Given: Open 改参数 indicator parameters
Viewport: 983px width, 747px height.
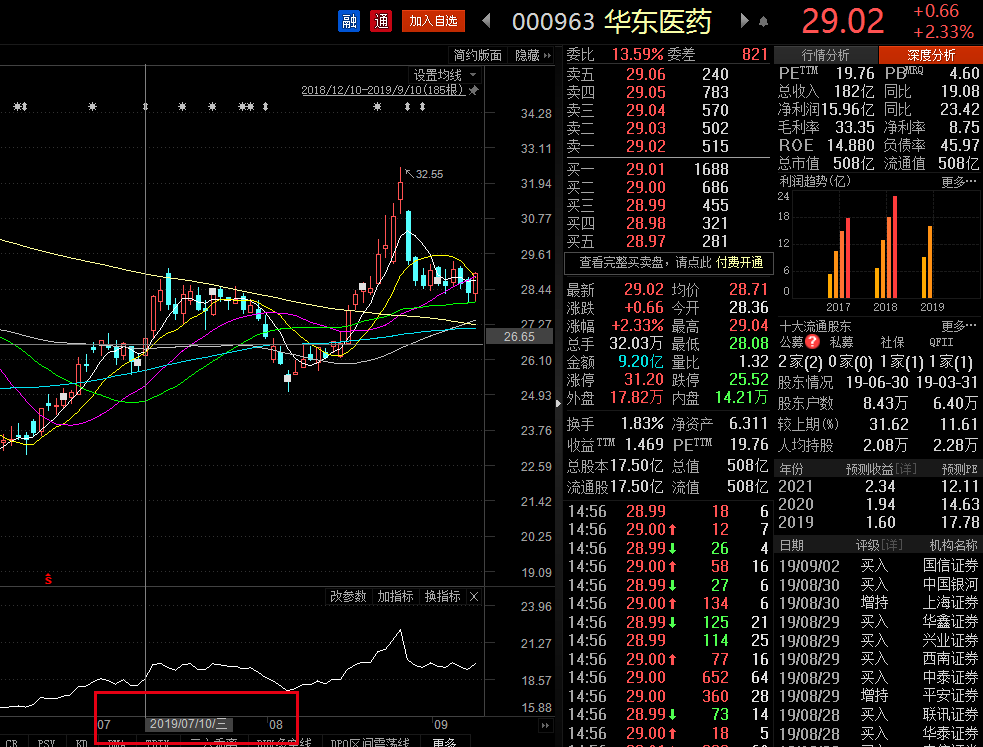Looking at the screenshot, I should pyautogui.click(x=348, y=597).
